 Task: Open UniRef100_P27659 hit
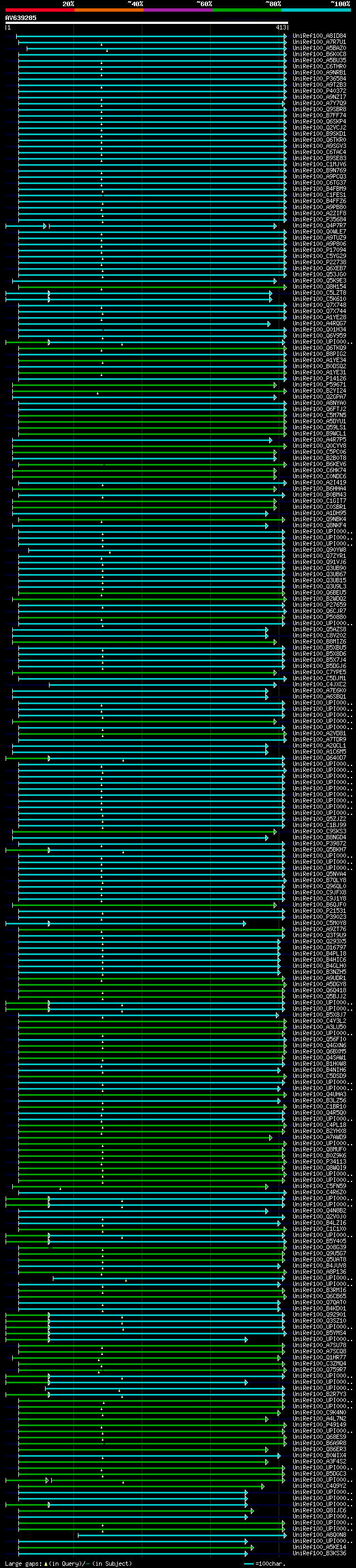tap(319, 605)
